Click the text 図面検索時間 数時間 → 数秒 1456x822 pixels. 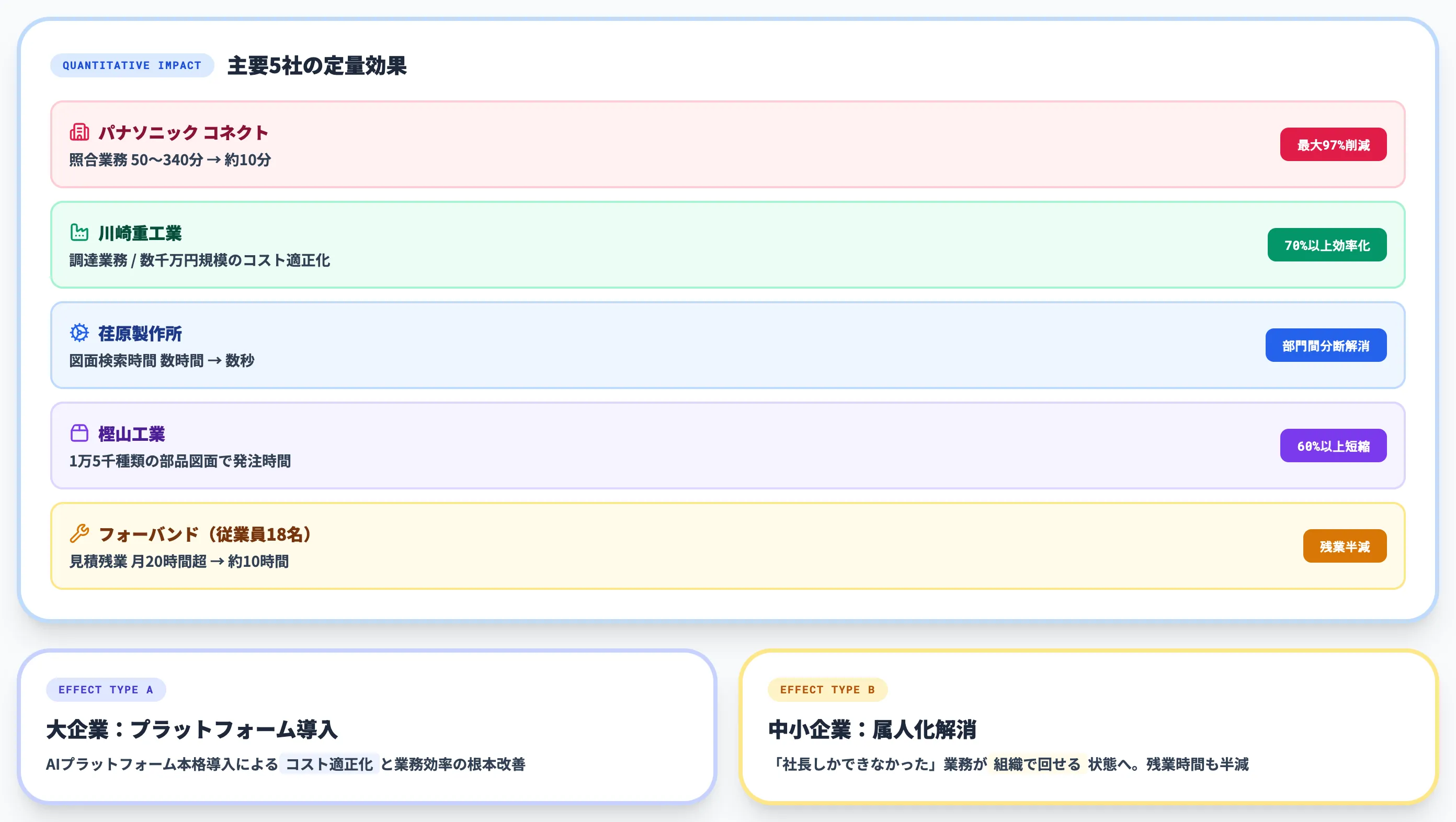pos(162,360)
